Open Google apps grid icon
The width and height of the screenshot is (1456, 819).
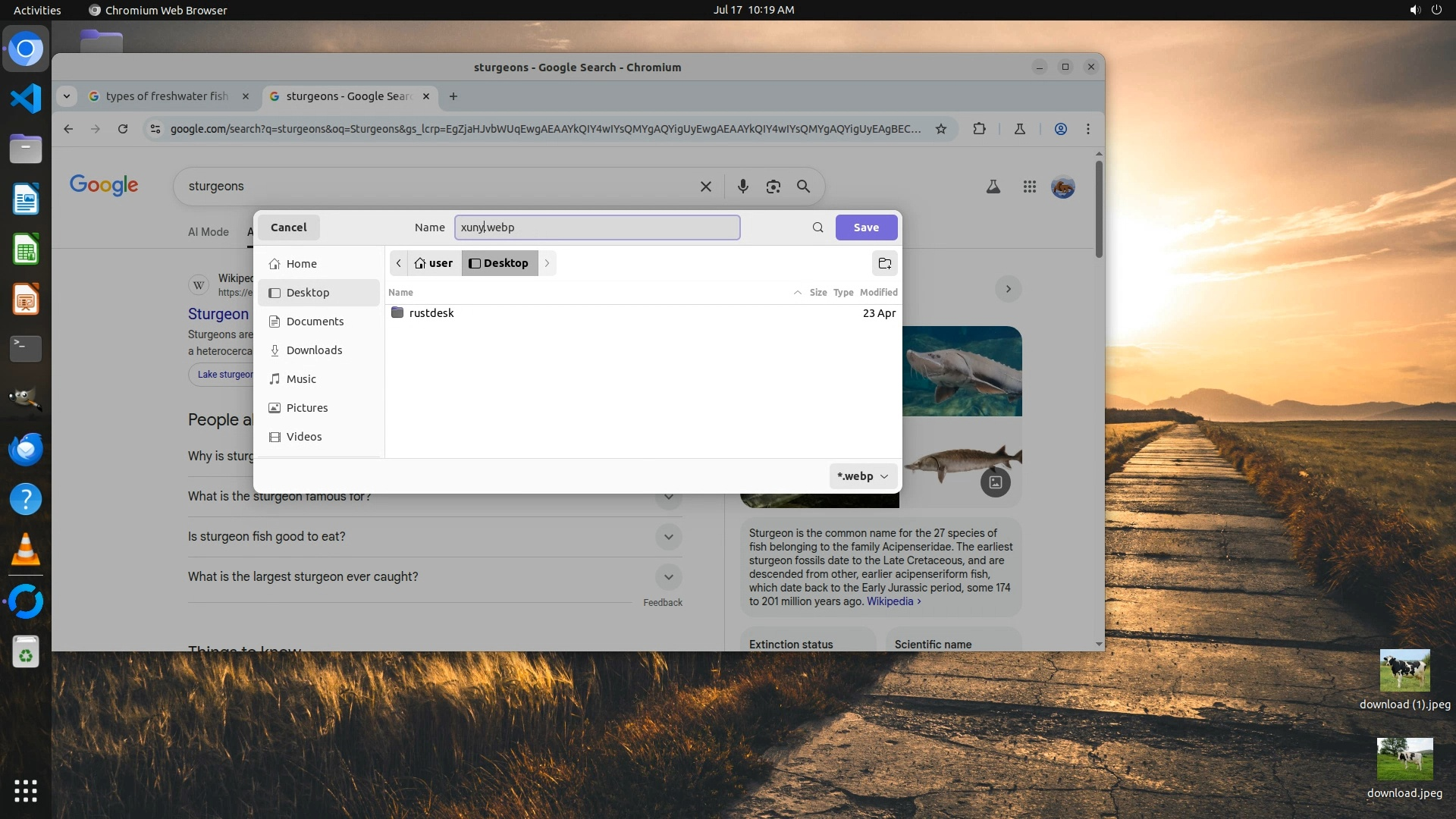tap(1029, 187)
